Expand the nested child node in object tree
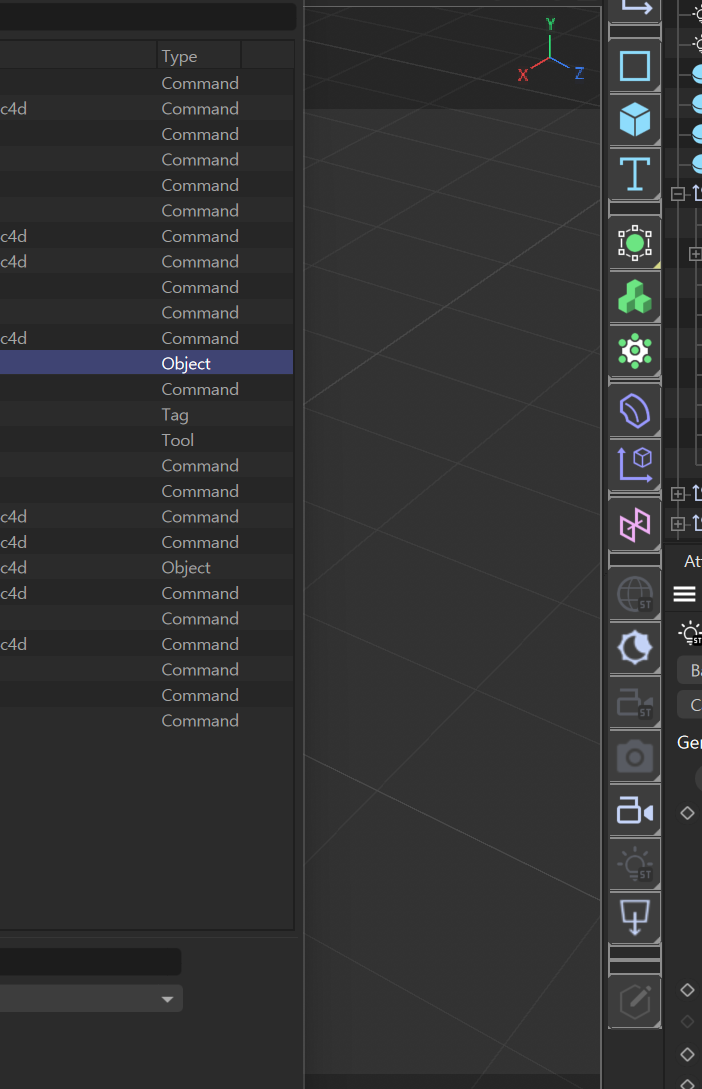 pyautogui.click(x=695, y=254)
